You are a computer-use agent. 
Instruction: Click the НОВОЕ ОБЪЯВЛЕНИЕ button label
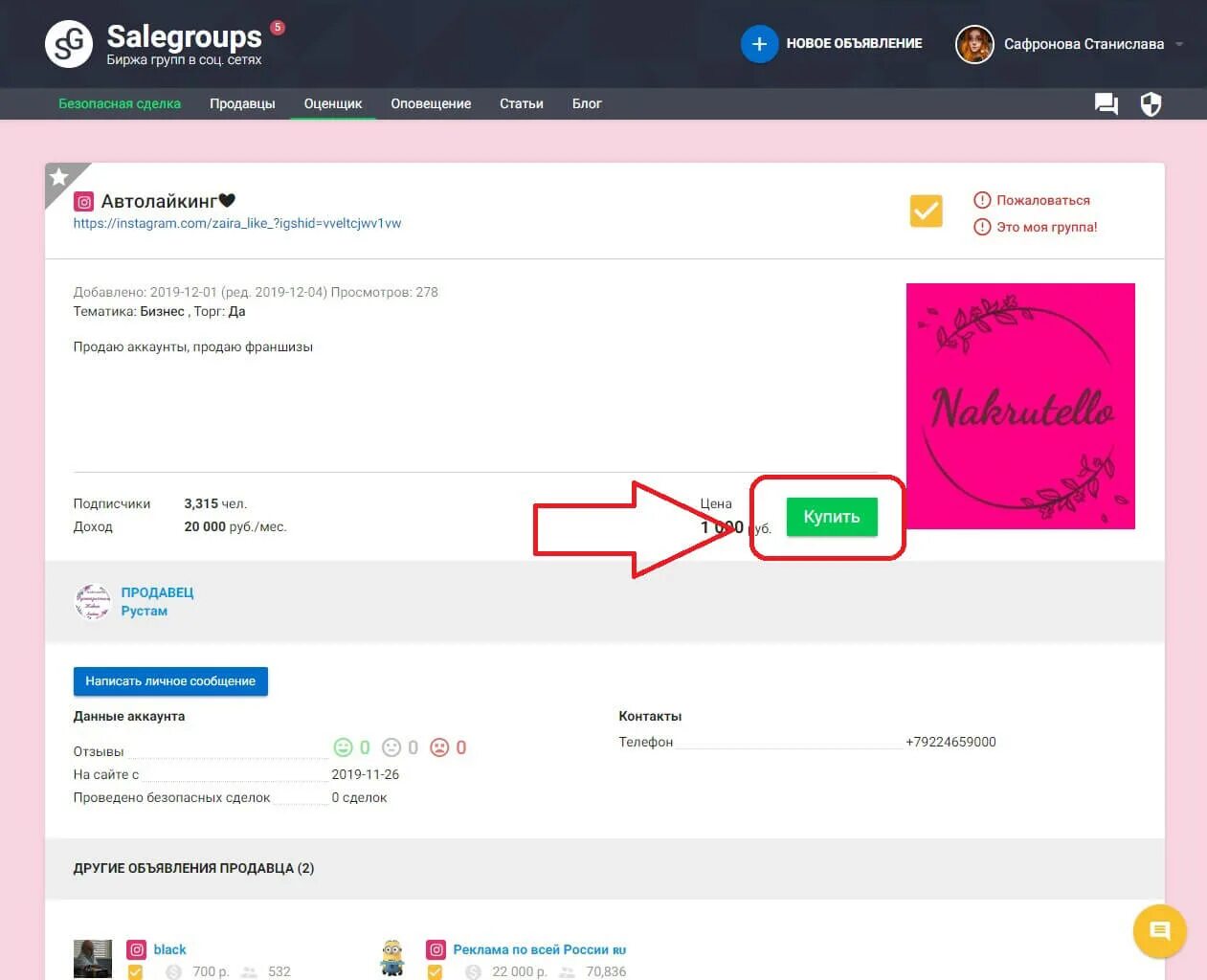click(x=855, y=44)
